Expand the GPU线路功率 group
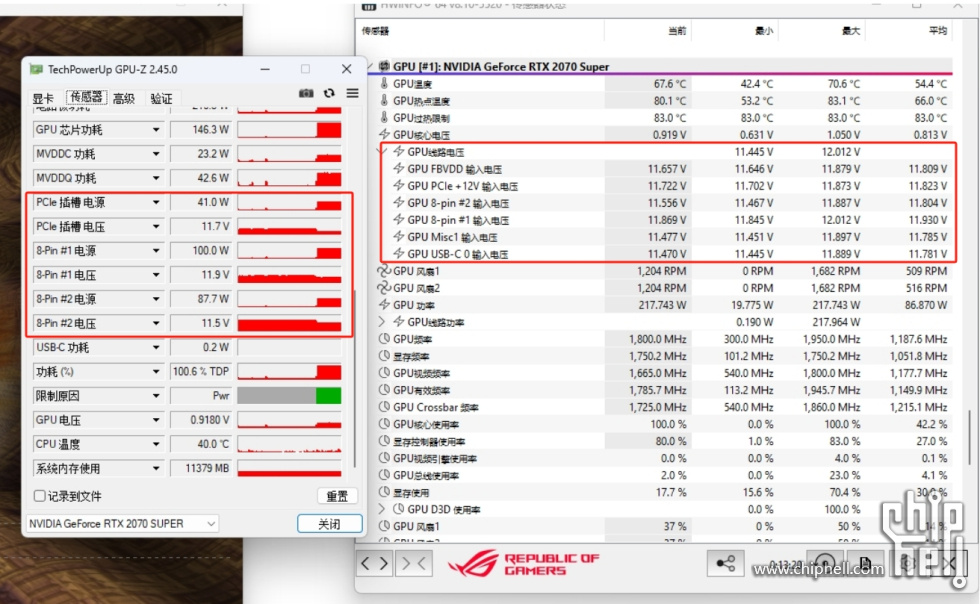This screenshot has height=604, width=980. click(382, 322)
